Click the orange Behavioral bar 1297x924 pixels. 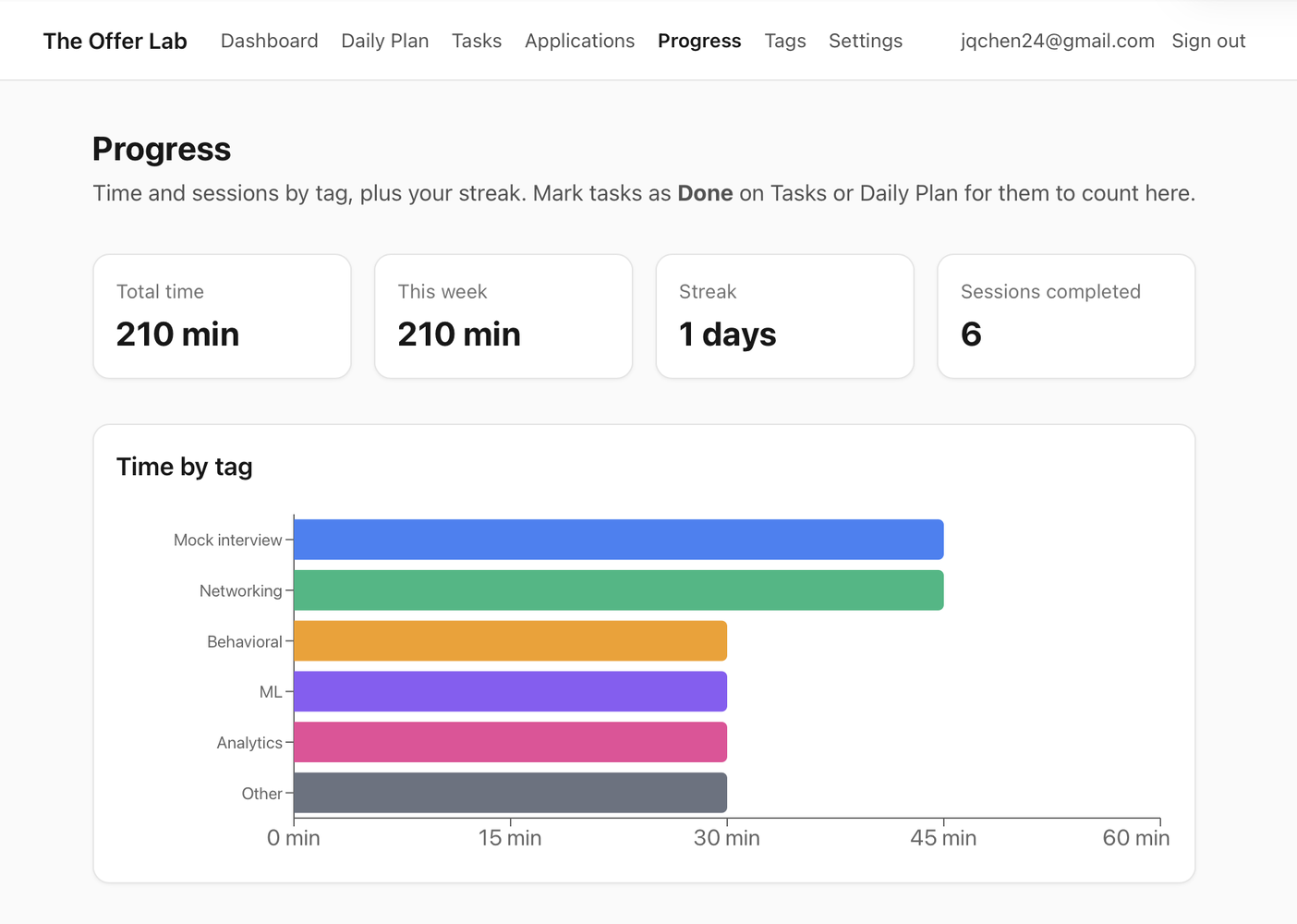[510, 641]
